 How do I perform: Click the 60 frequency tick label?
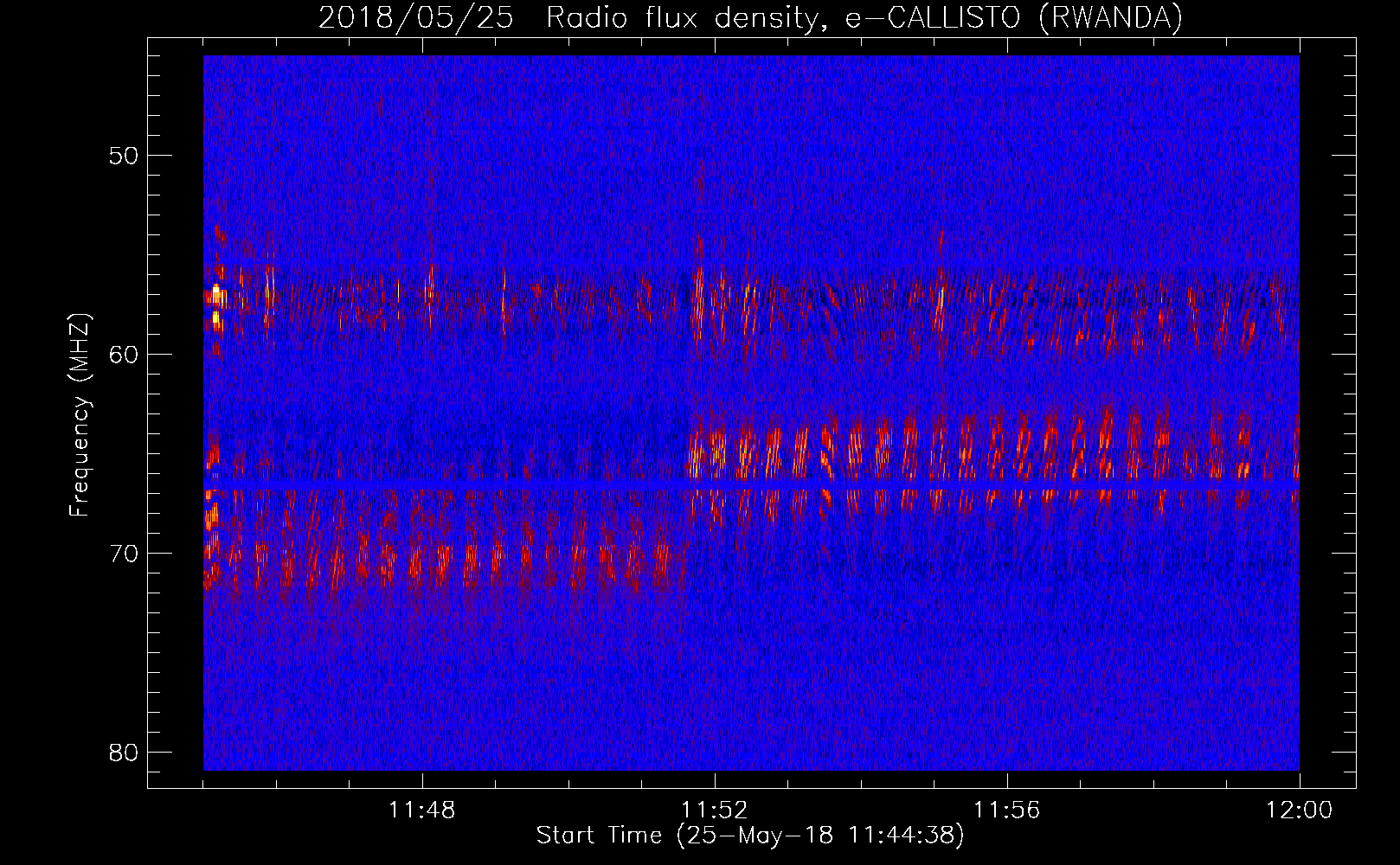[x=124, y=355]
